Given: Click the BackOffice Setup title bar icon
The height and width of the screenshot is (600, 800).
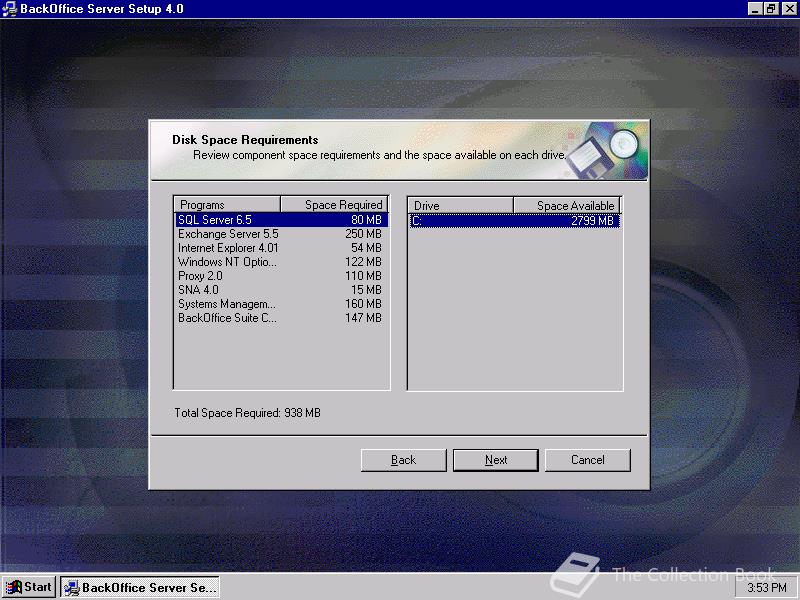Looking at the screenshot, I should click(9, 9).
